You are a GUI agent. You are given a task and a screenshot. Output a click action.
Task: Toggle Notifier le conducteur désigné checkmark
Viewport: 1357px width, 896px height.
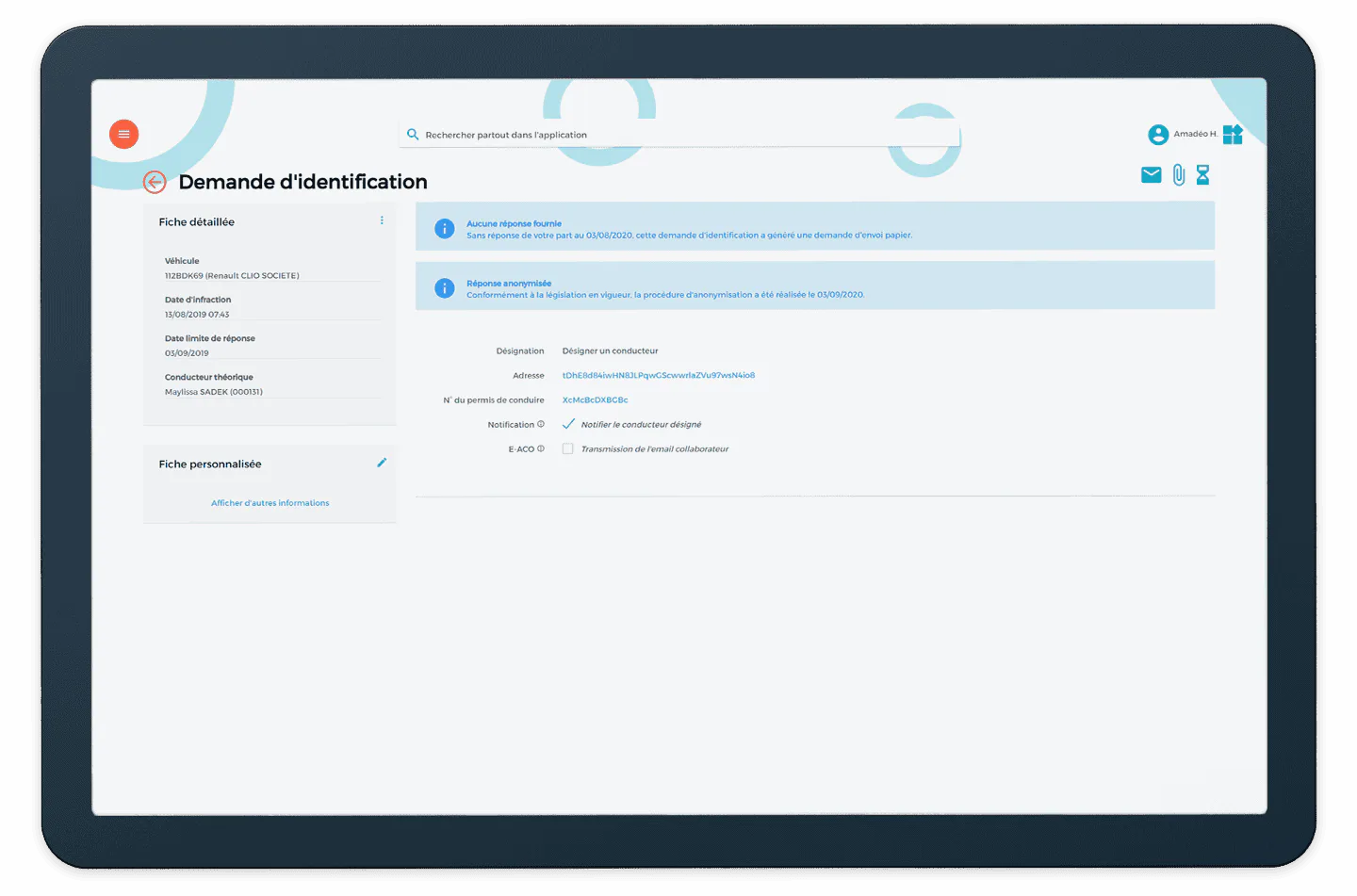pyautogui.click(x=568, y=424)
